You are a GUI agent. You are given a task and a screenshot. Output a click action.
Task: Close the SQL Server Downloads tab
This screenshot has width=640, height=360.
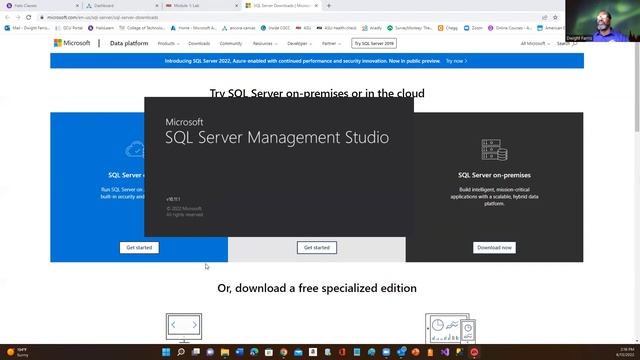point(316,6)
